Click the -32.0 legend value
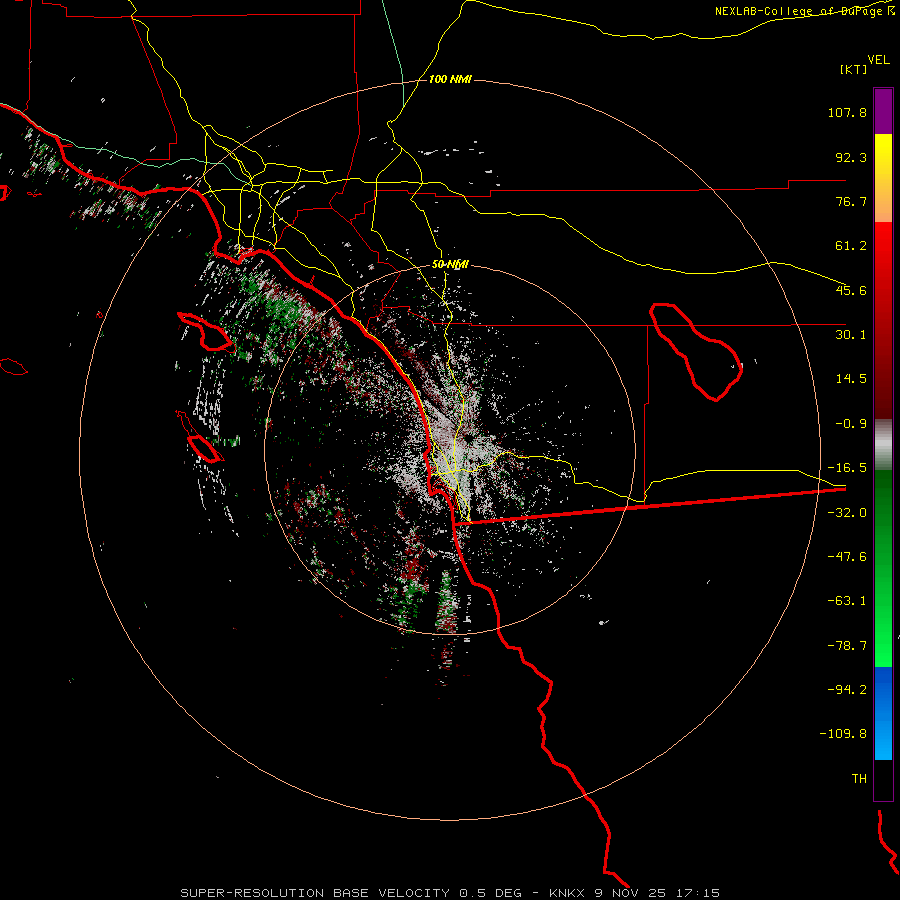Viewport: 900px width, 900px height. 847,513
